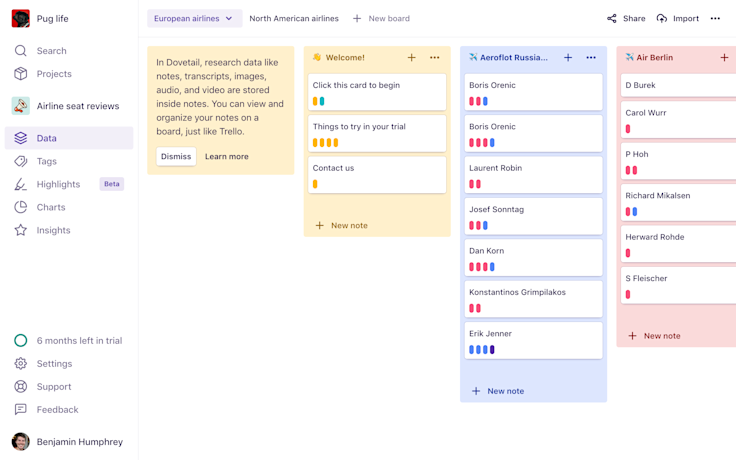Open Aeroflot column ellipsis menu

pos(591,57)
